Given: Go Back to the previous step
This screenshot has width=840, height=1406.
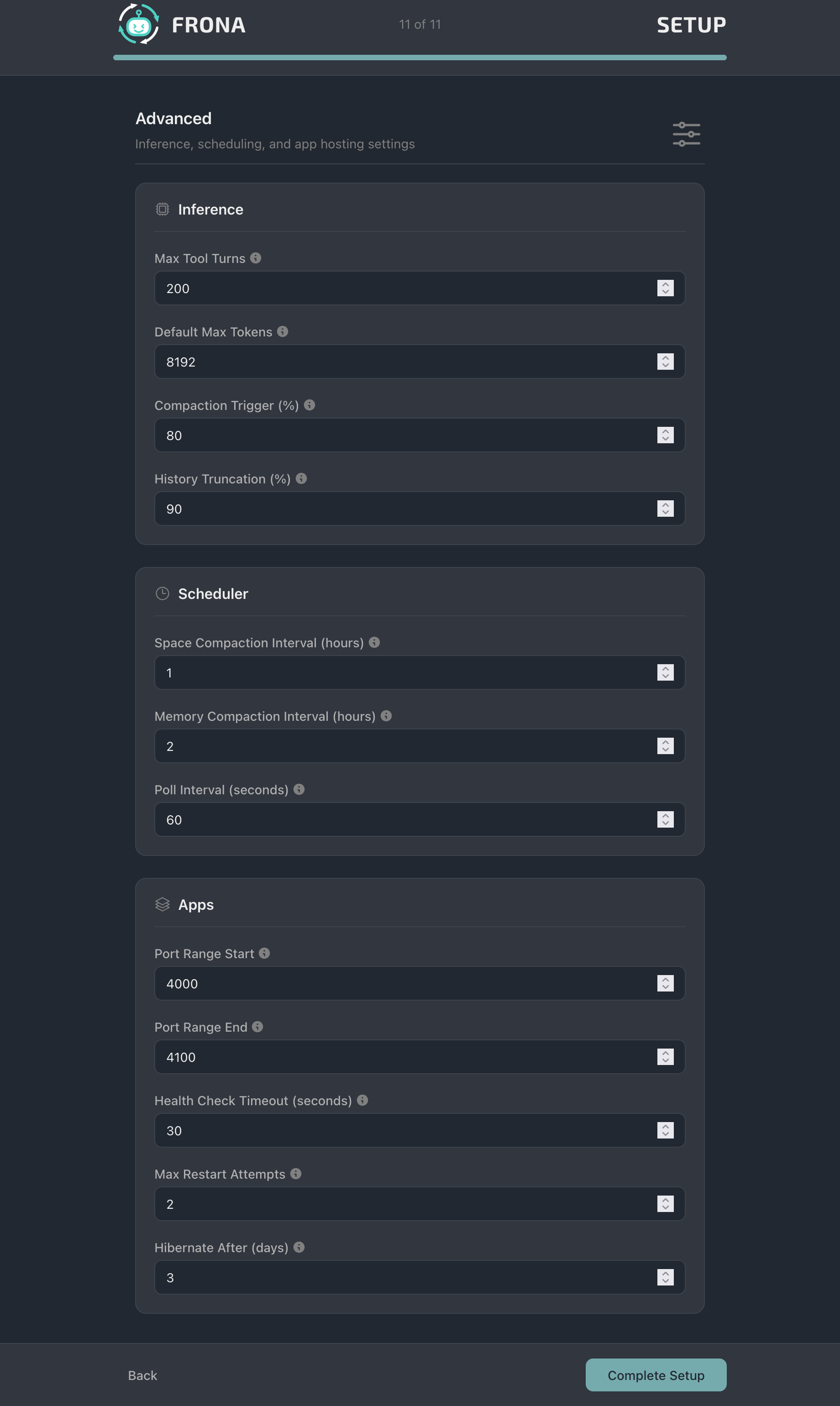Looking at the screenshot, I should pyautogui.click(x=142, y=1375).
